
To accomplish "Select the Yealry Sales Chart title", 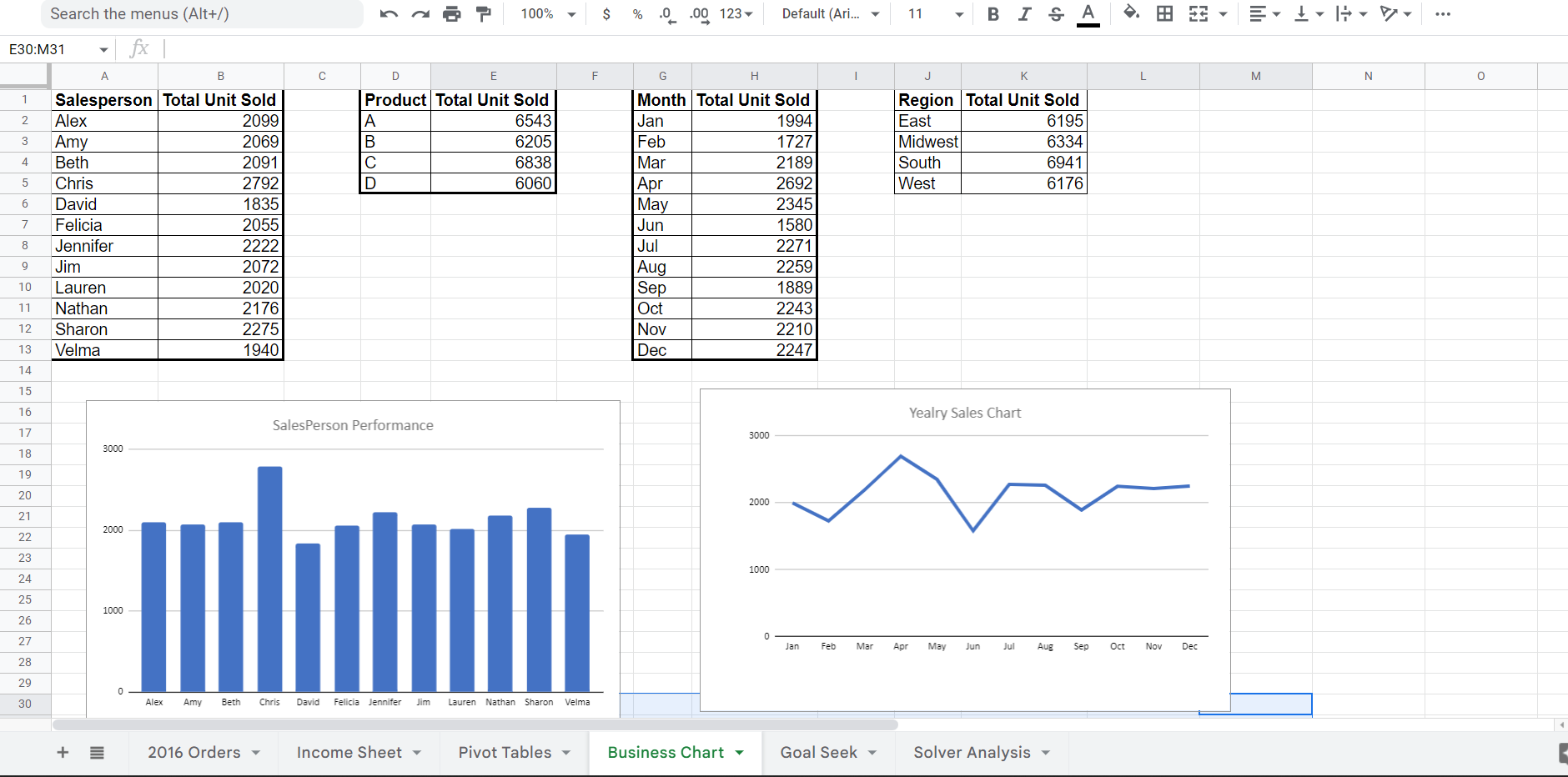I will (x=964, y=413).
